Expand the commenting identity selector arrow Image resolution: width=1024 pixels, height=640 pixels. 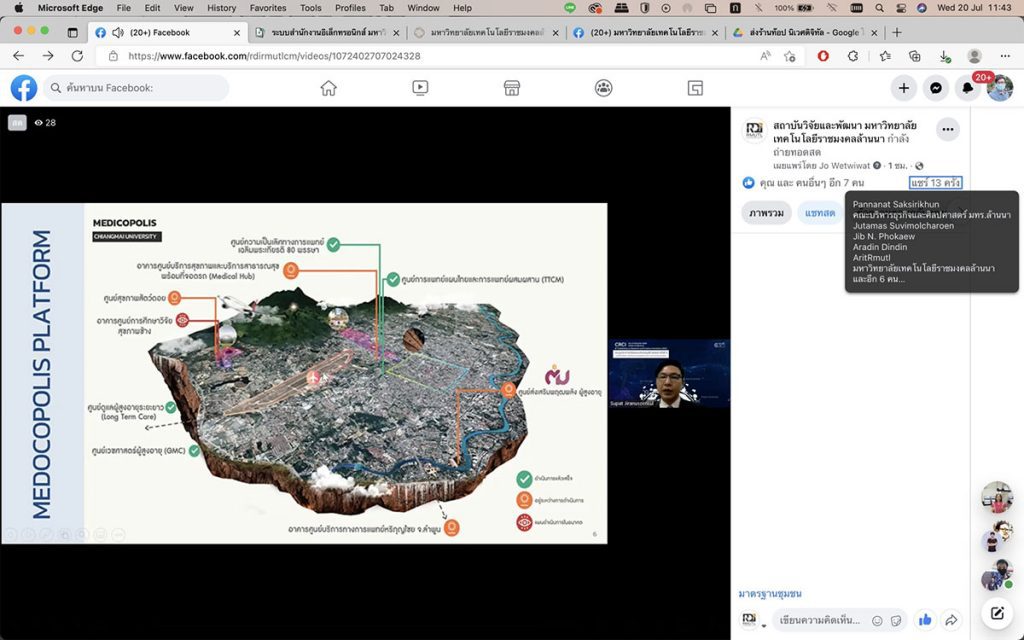pos(764,626)
